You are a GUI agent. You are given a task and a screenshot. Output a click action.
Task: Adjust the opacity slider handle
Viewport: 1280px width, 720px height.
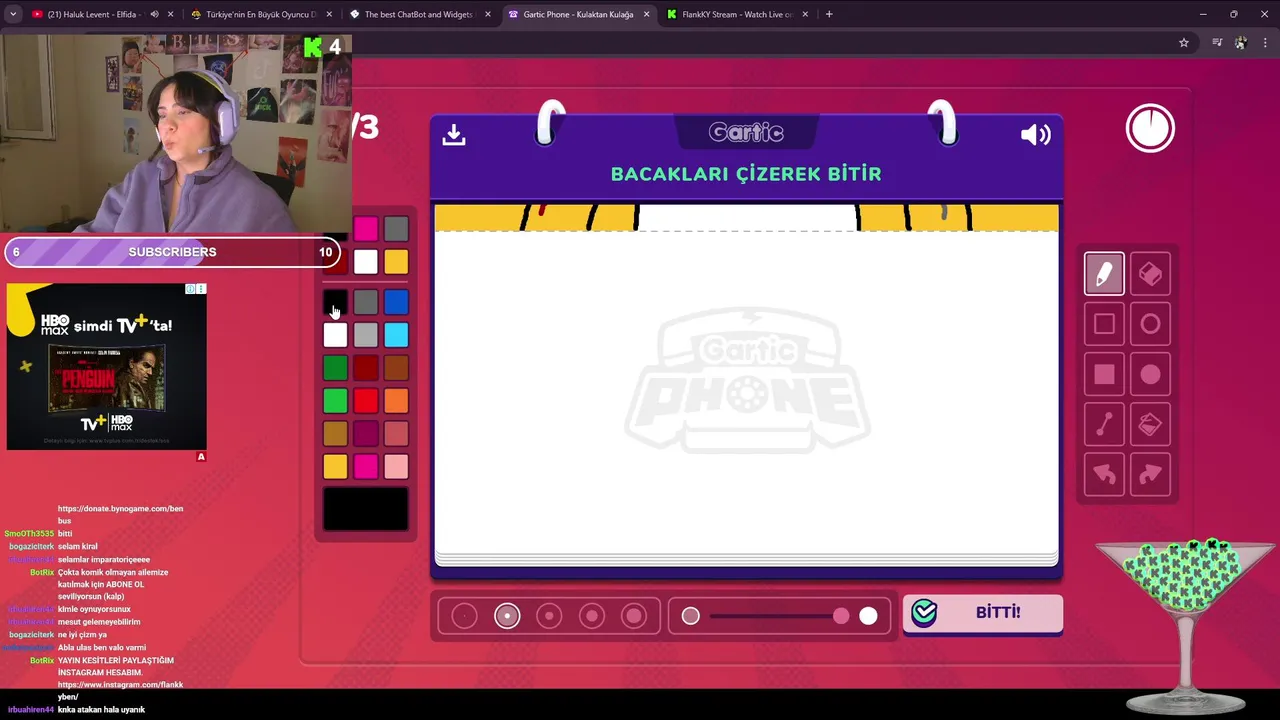pyautogui.click(x=841, y=616)
